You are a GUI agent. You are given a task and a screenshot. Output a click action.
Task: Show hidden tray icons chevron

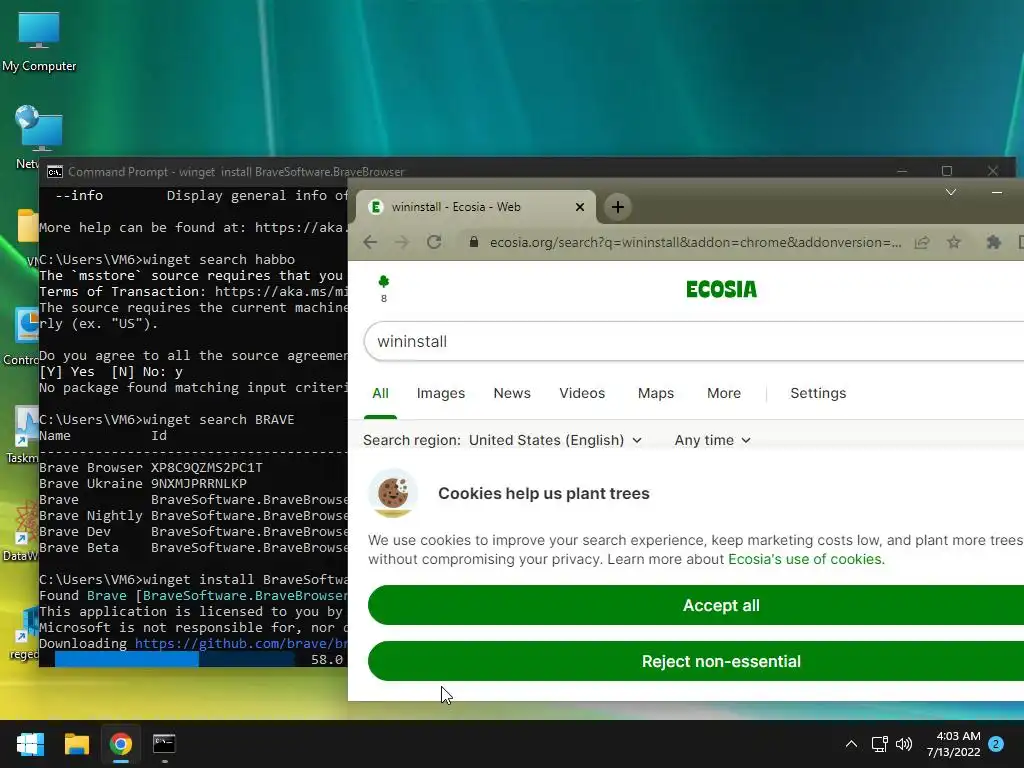[851, 744]
